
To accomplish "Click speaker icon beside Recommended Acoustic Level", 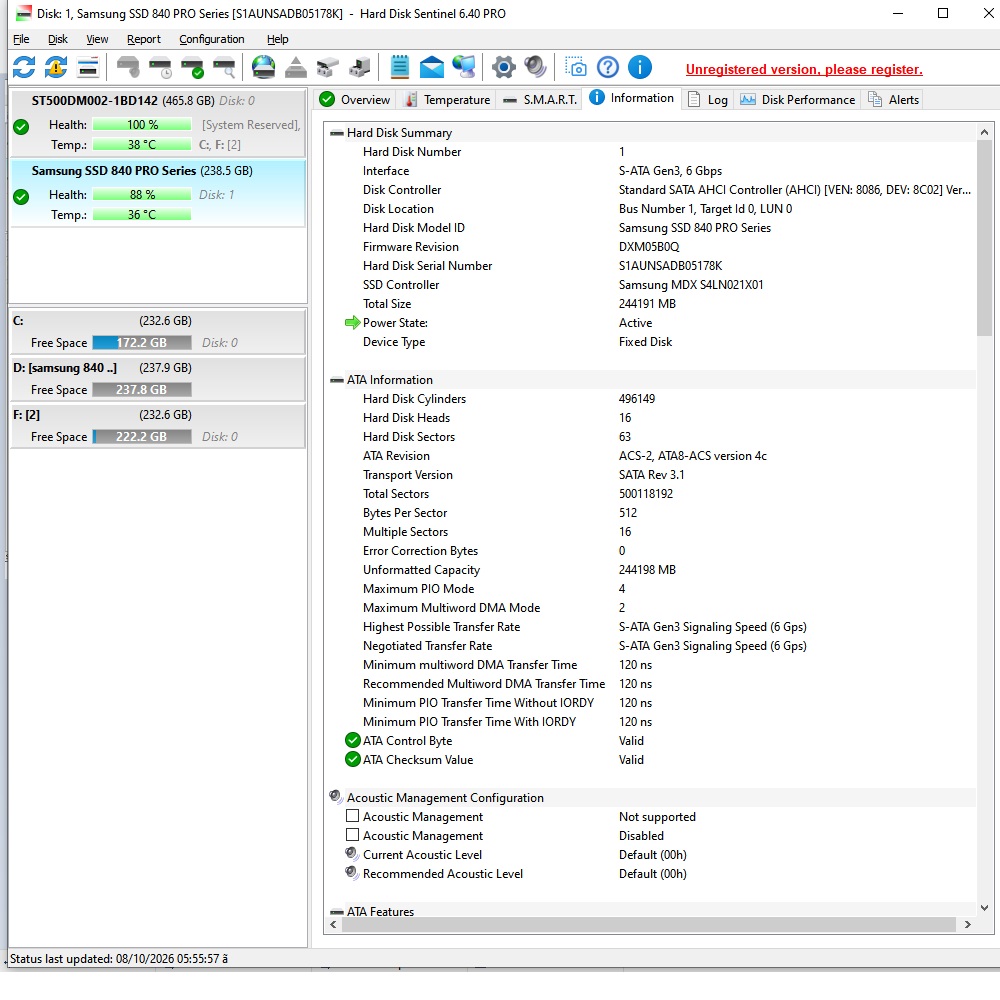I will (x=351, y=873).
